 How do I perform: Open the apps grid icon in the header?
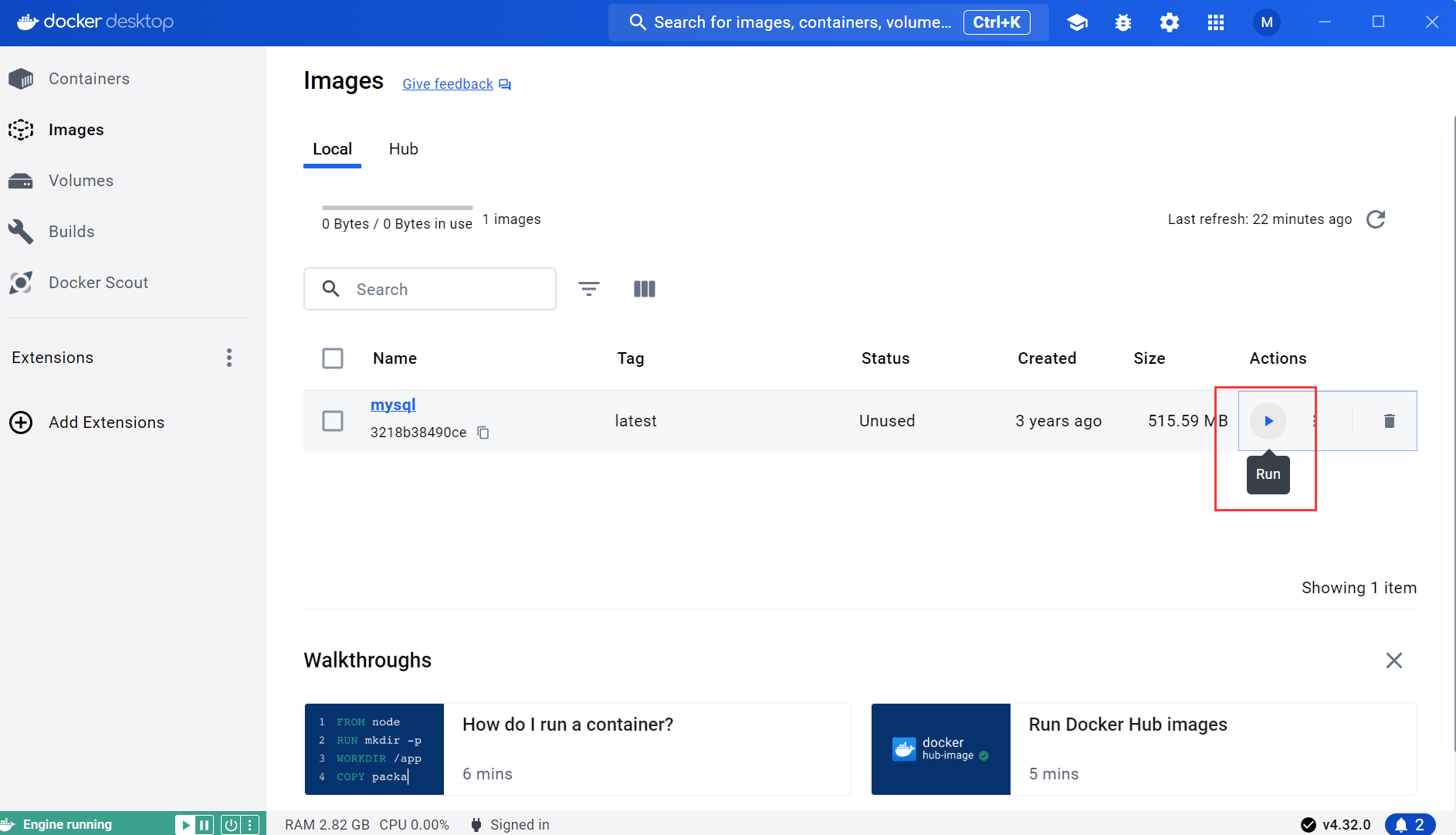pos(1216,22)
